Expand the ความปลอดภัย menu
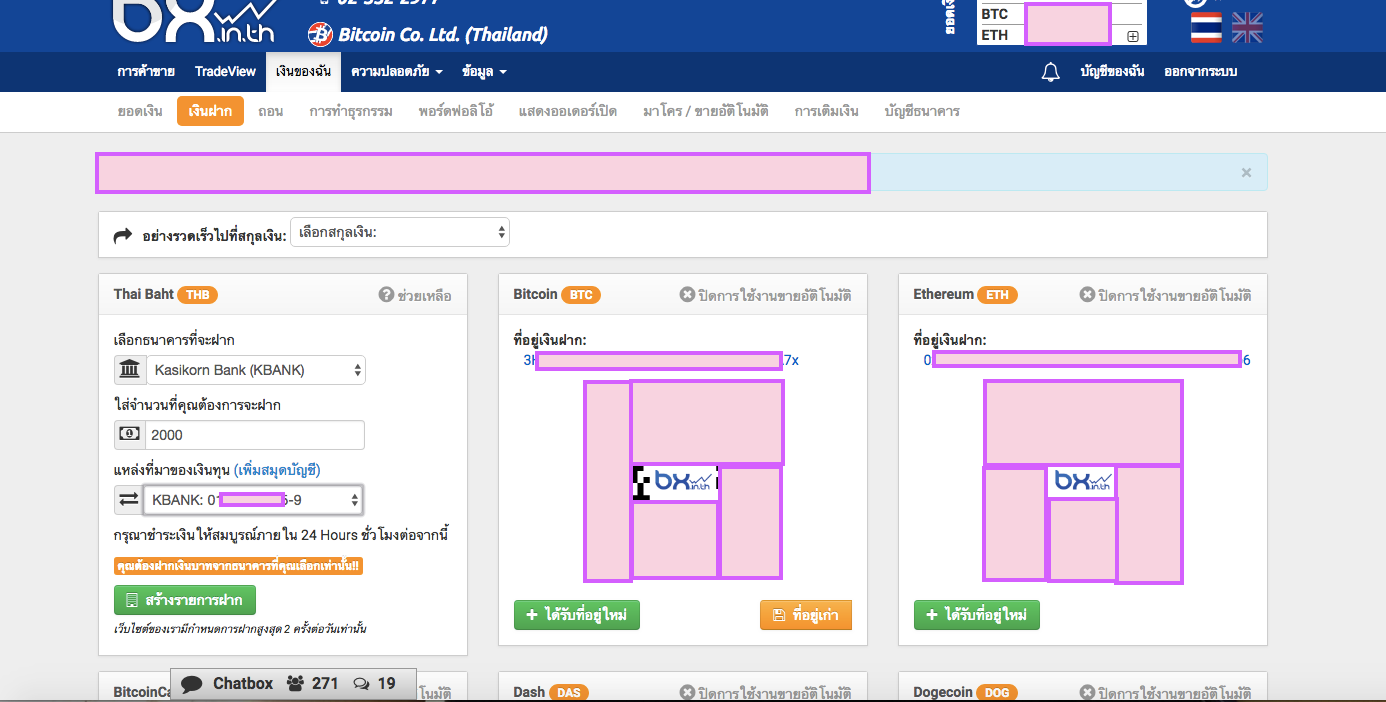 [x=396, y=72]
